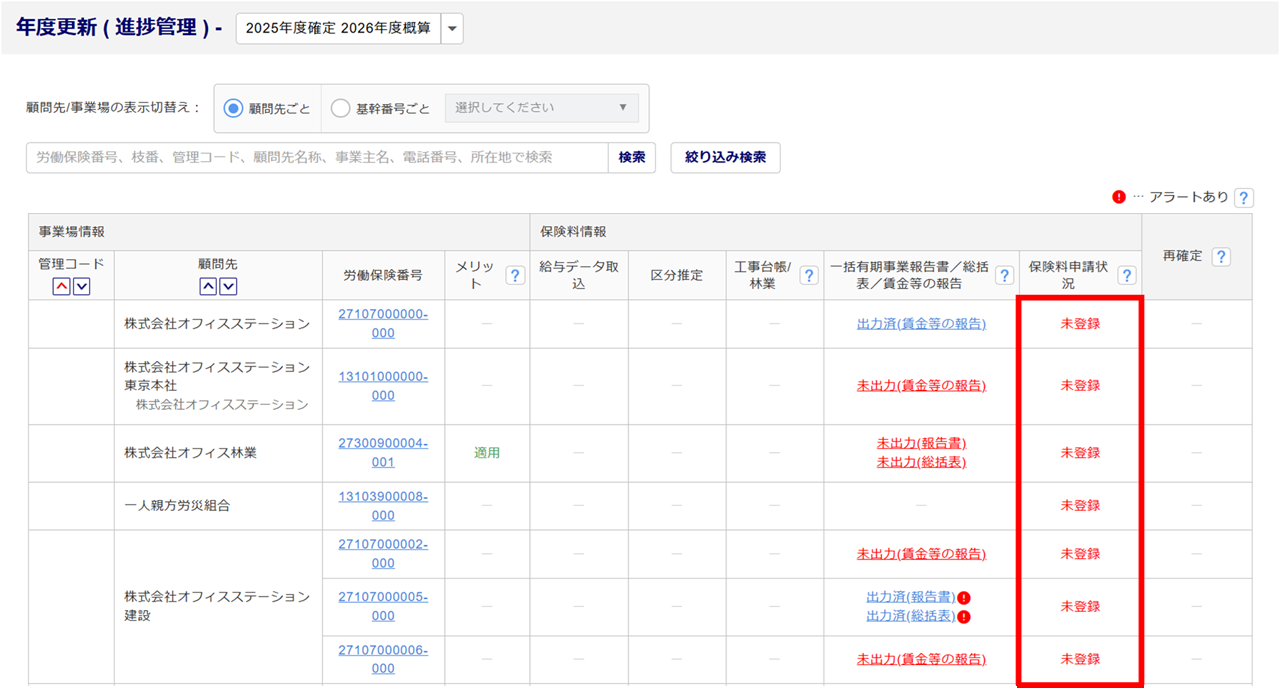Open 絞り込み検索 filter search

[725, 158]
